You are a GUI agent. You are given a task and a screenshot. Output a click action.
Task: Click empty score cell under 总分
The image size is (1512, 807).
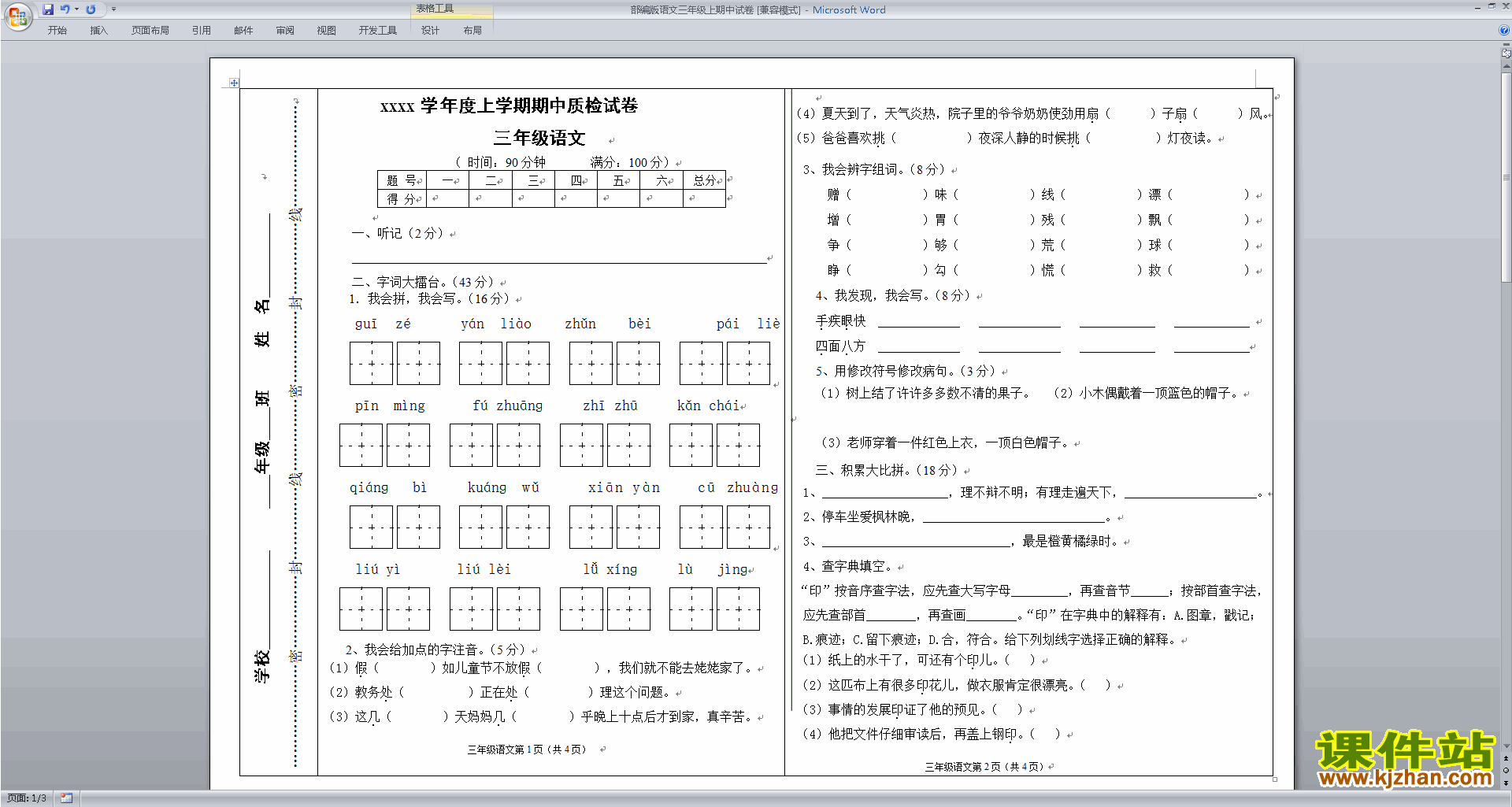pos(704,198)
